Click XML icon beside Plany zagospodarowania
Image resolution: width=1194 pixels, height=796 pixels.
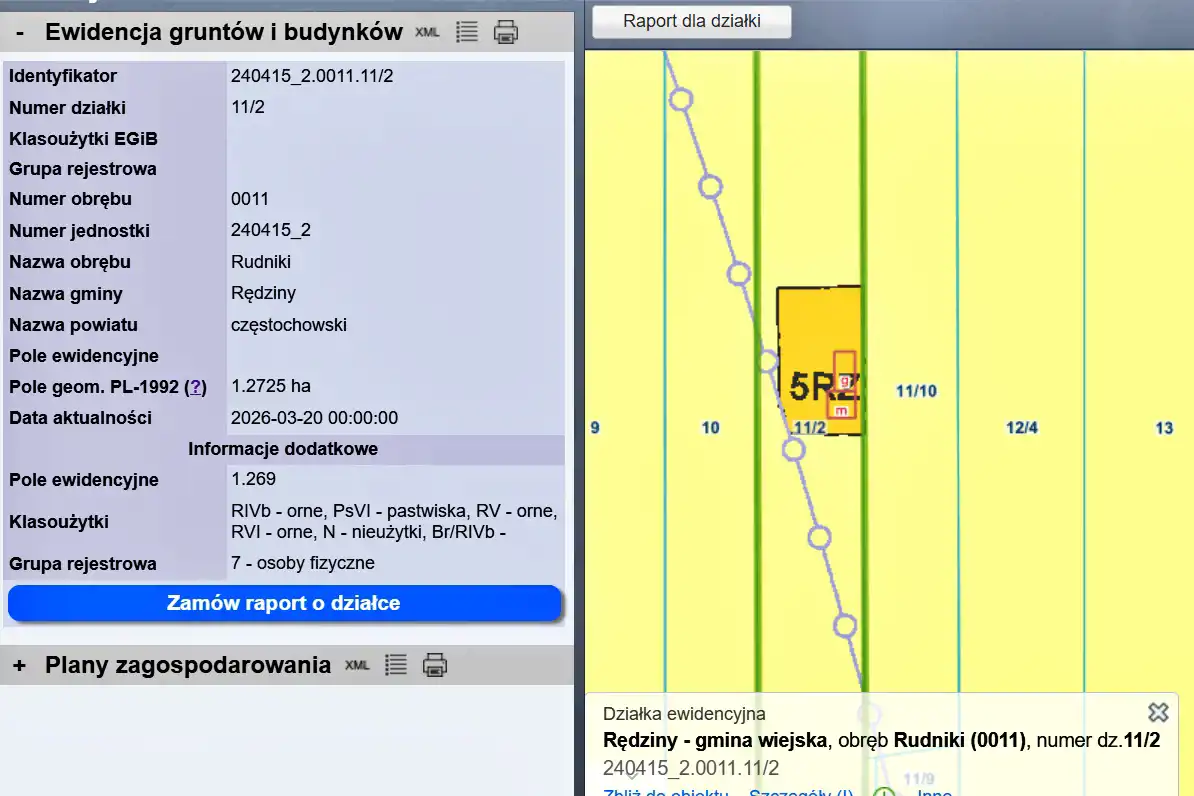(x=357, y=665)
